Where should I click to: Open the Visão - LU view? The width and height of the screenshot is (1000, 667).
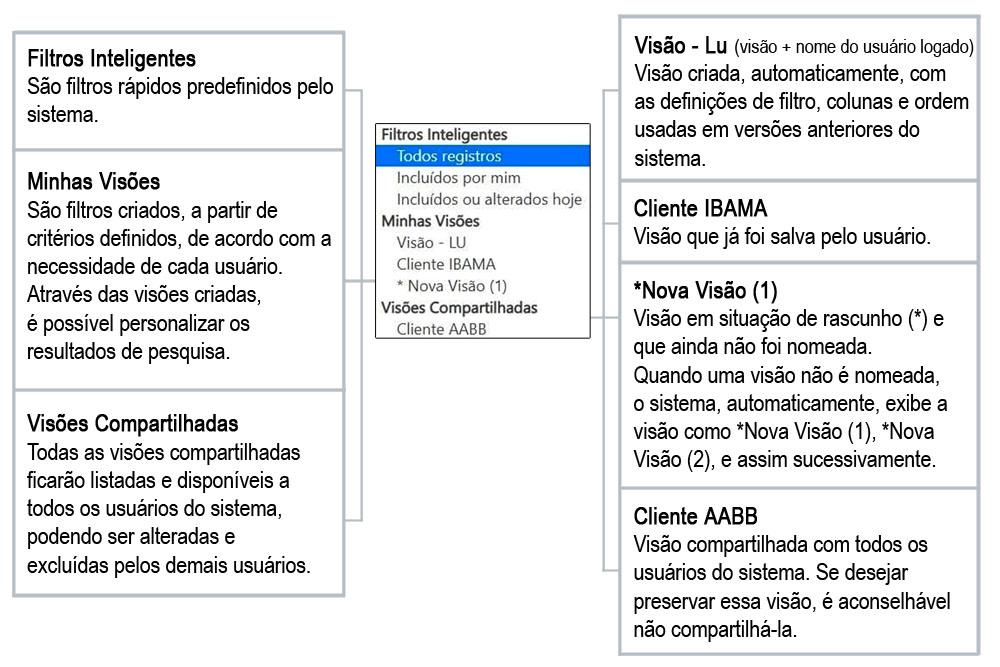(483, 243)
